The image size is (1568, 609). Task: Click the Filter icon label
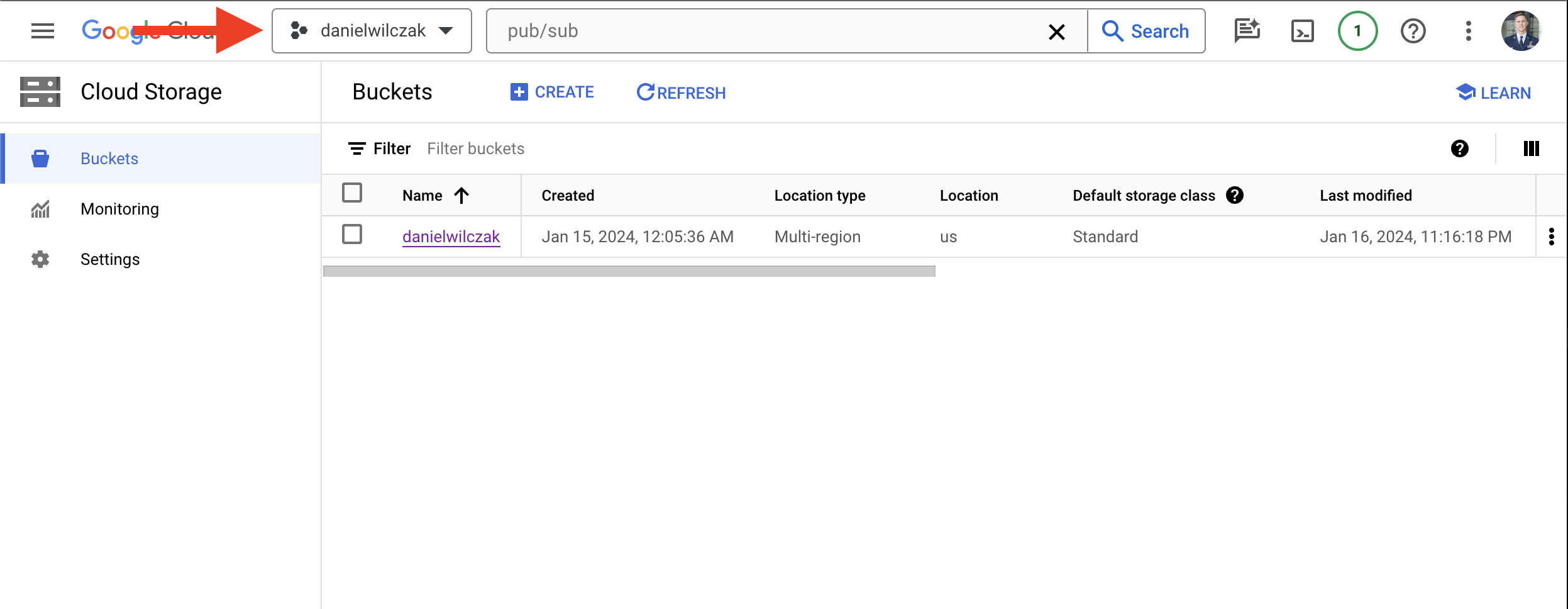point(379,148)
